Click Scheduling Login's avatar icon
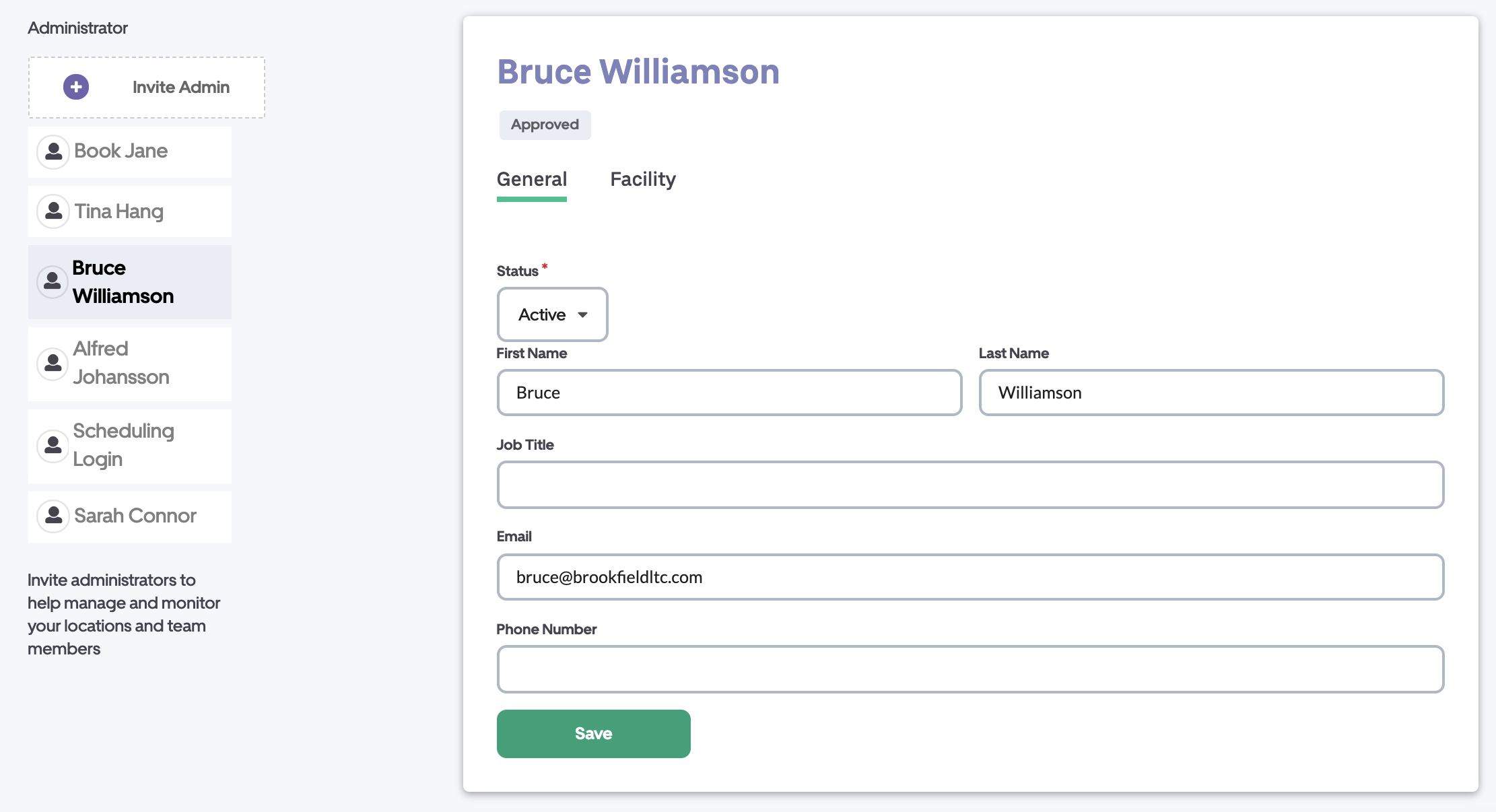This screenshot has width=1496, height=812. [53, 446]
